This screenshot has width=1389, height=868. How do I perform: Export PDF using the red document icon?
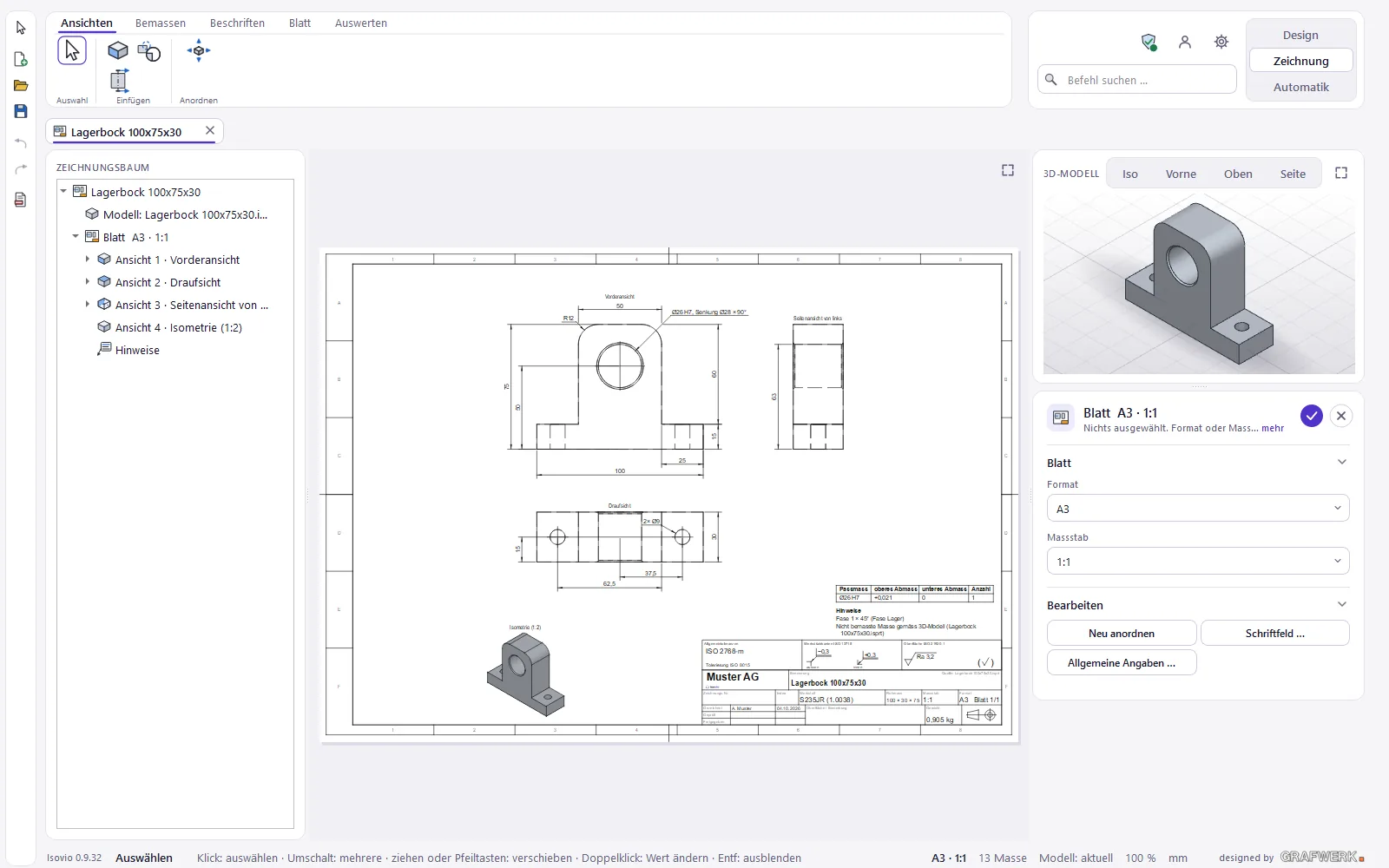(21, 200)
